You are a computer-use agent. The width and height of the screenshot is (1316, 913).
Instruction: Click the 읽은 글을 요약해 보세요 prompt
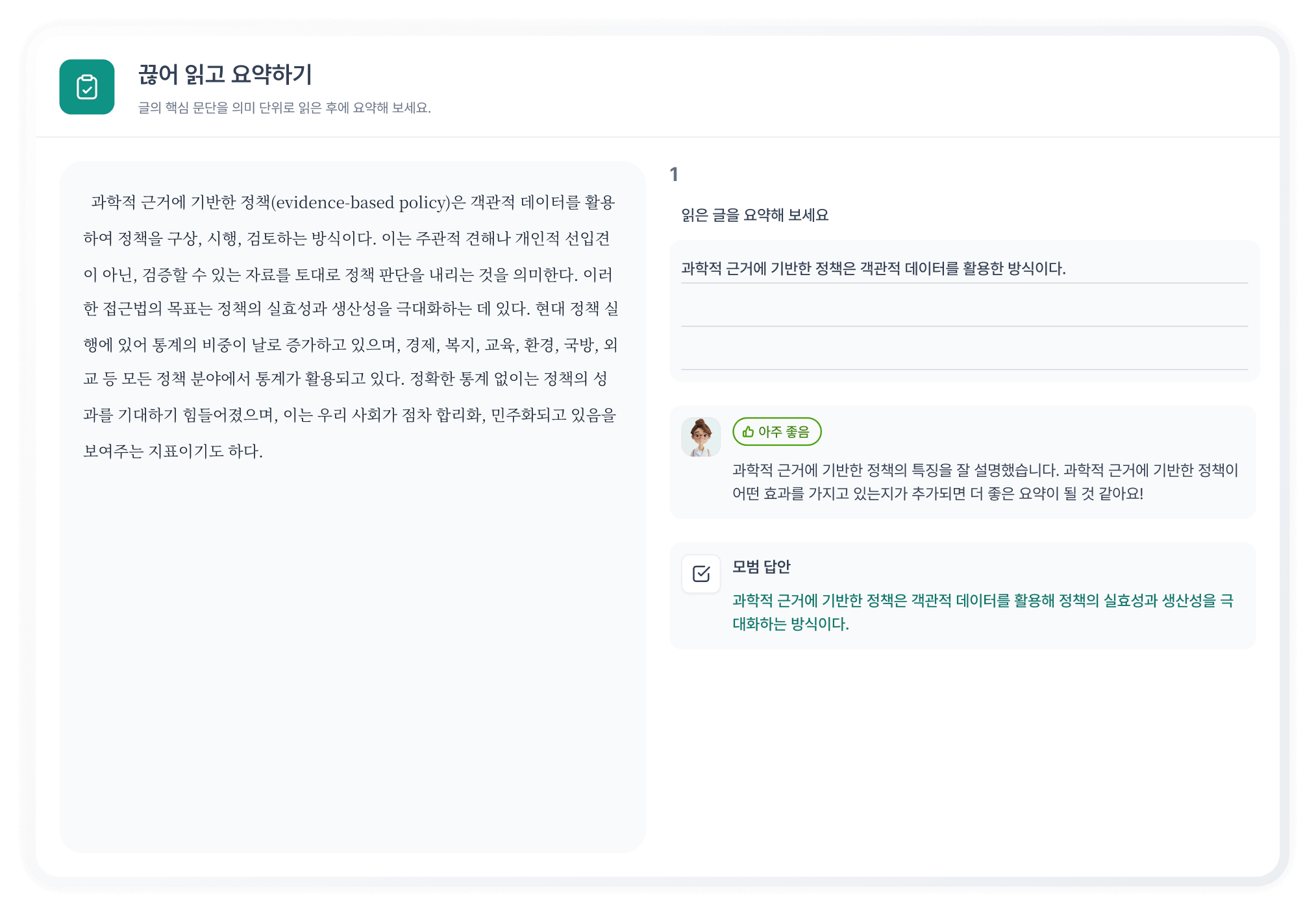(x=754, y=215)
